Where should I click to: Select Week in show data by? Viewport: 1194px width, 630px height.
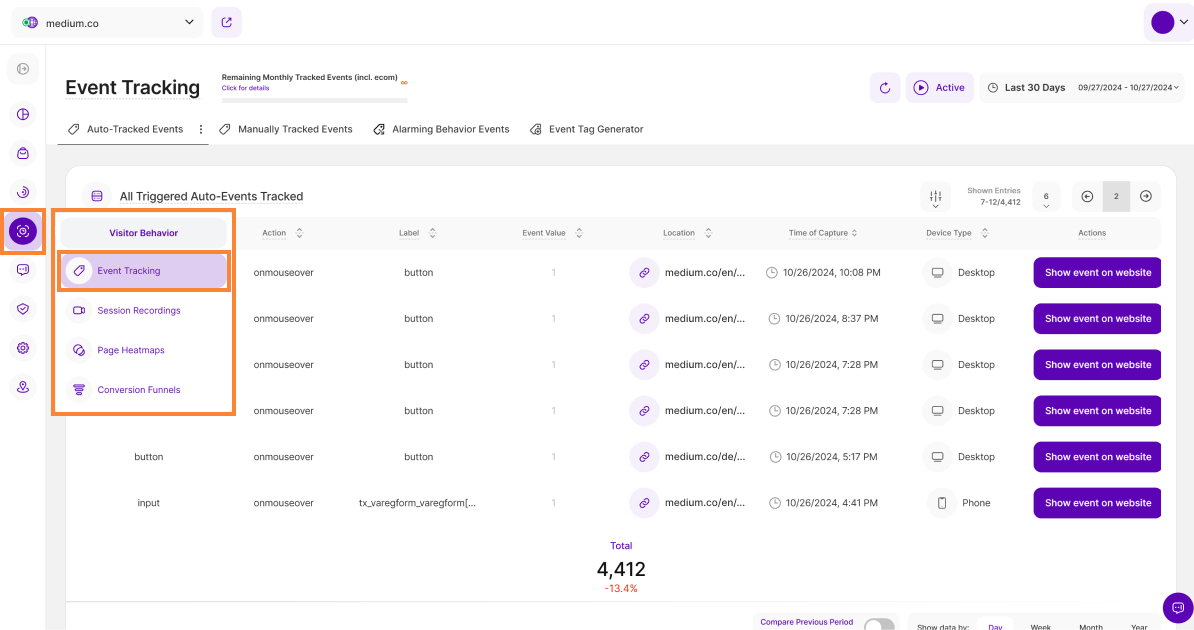point(1040,626)
